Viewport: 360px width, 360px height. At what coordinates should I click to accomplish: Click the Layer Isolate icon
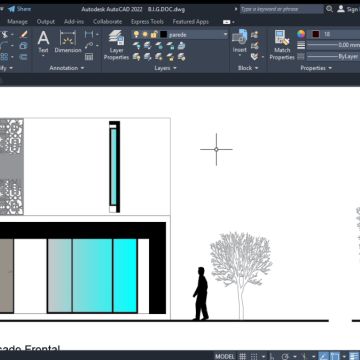pyautogui.click(x=147, y=46)
